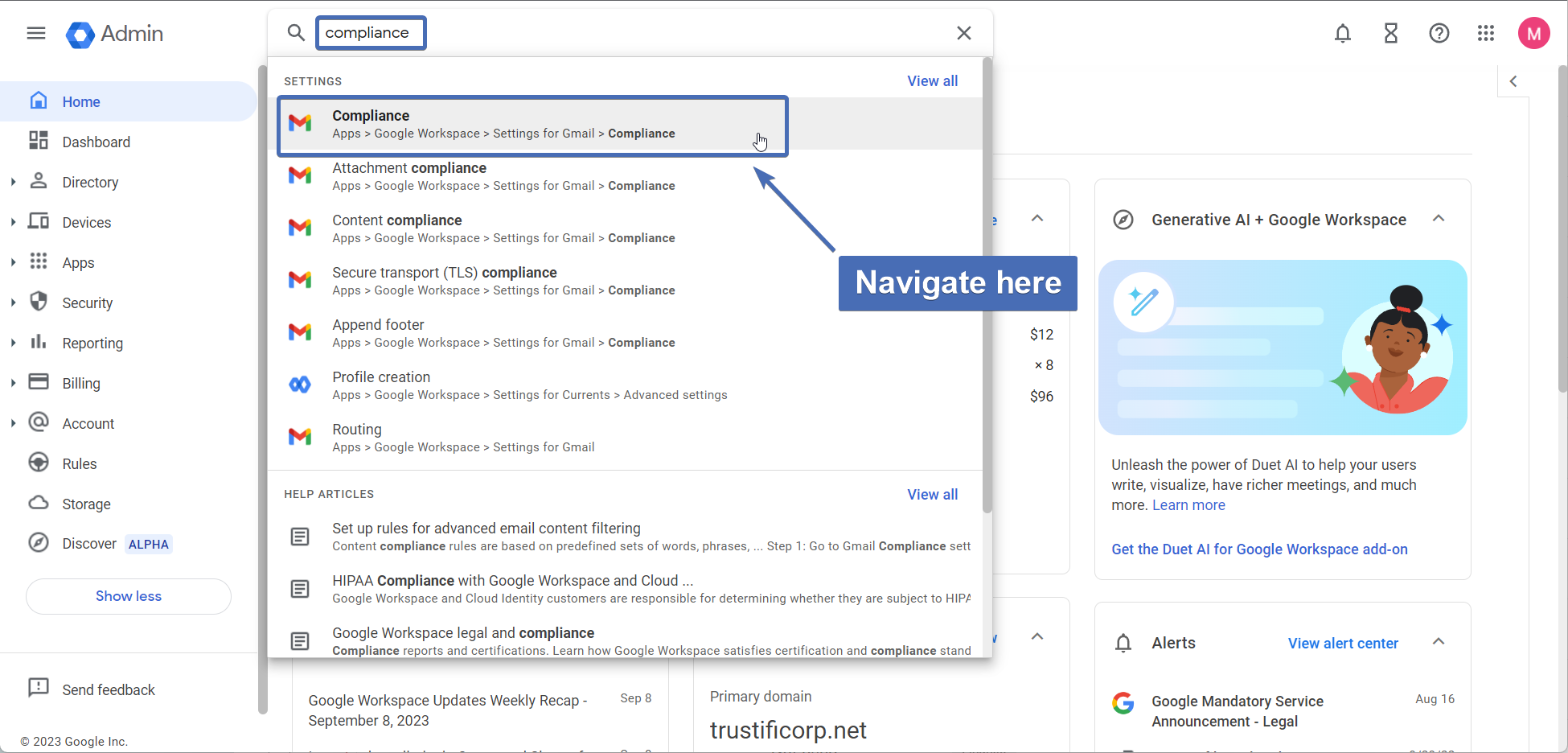Expand the Directory section arrow
The width and height of the screenshot is (1568, 753).
[13, 182]
